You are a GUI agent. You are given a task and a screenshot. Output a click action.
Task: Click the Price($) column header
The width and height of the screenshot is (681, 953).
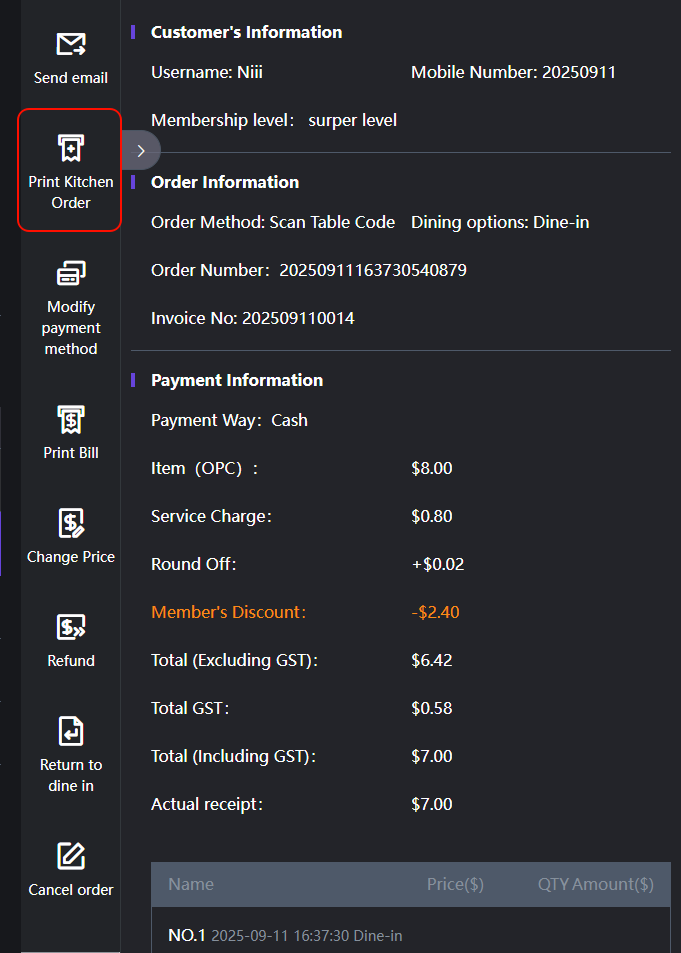point(455,884)
